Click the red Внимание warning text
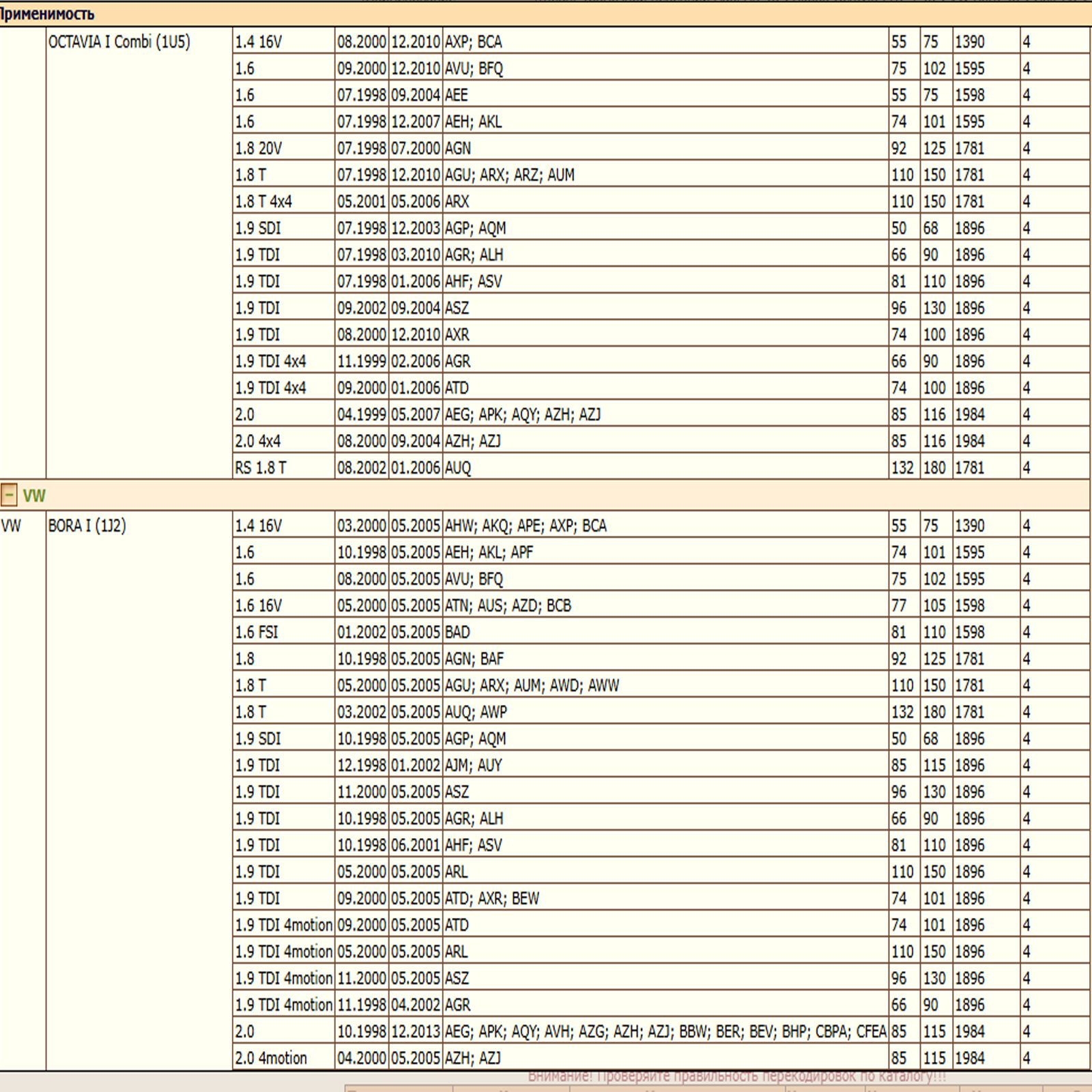 737,1076
